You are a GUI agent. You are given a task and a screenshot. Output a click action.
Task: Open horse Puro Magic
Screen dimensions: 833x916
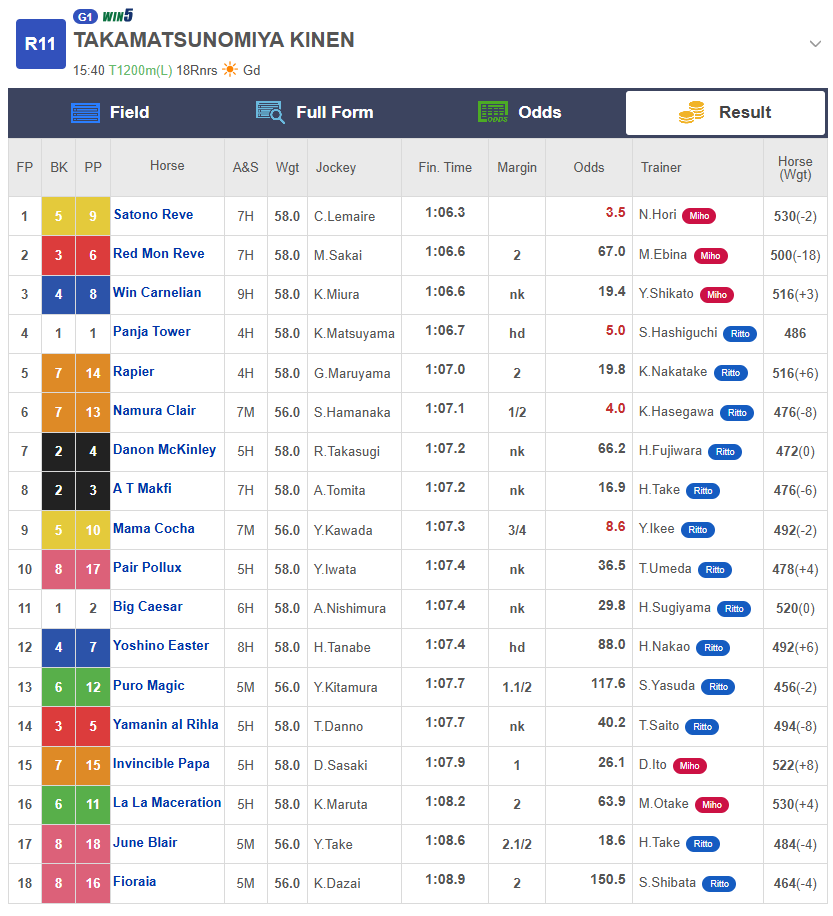(x=149, y=686)
